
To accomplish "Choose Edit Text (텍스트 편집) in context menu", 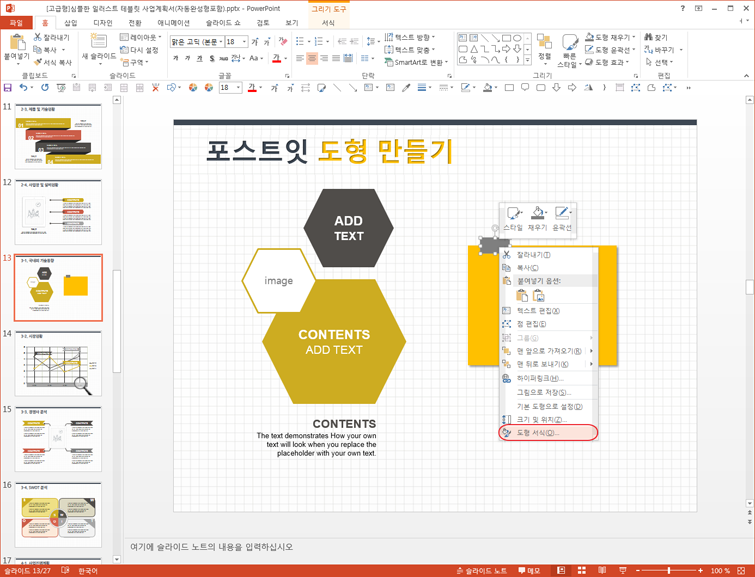I will 548,311.
